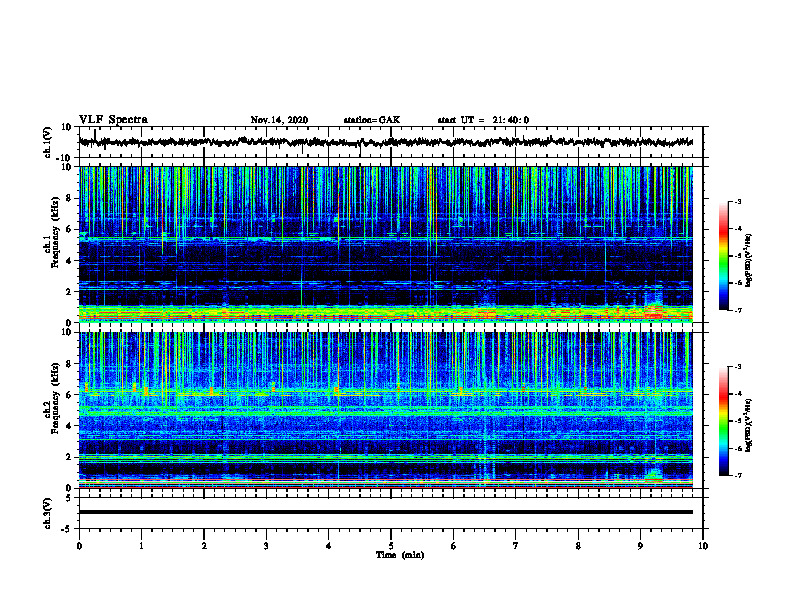
Task: Click time axis tick label "1"
Action: [x=141, y=546]
